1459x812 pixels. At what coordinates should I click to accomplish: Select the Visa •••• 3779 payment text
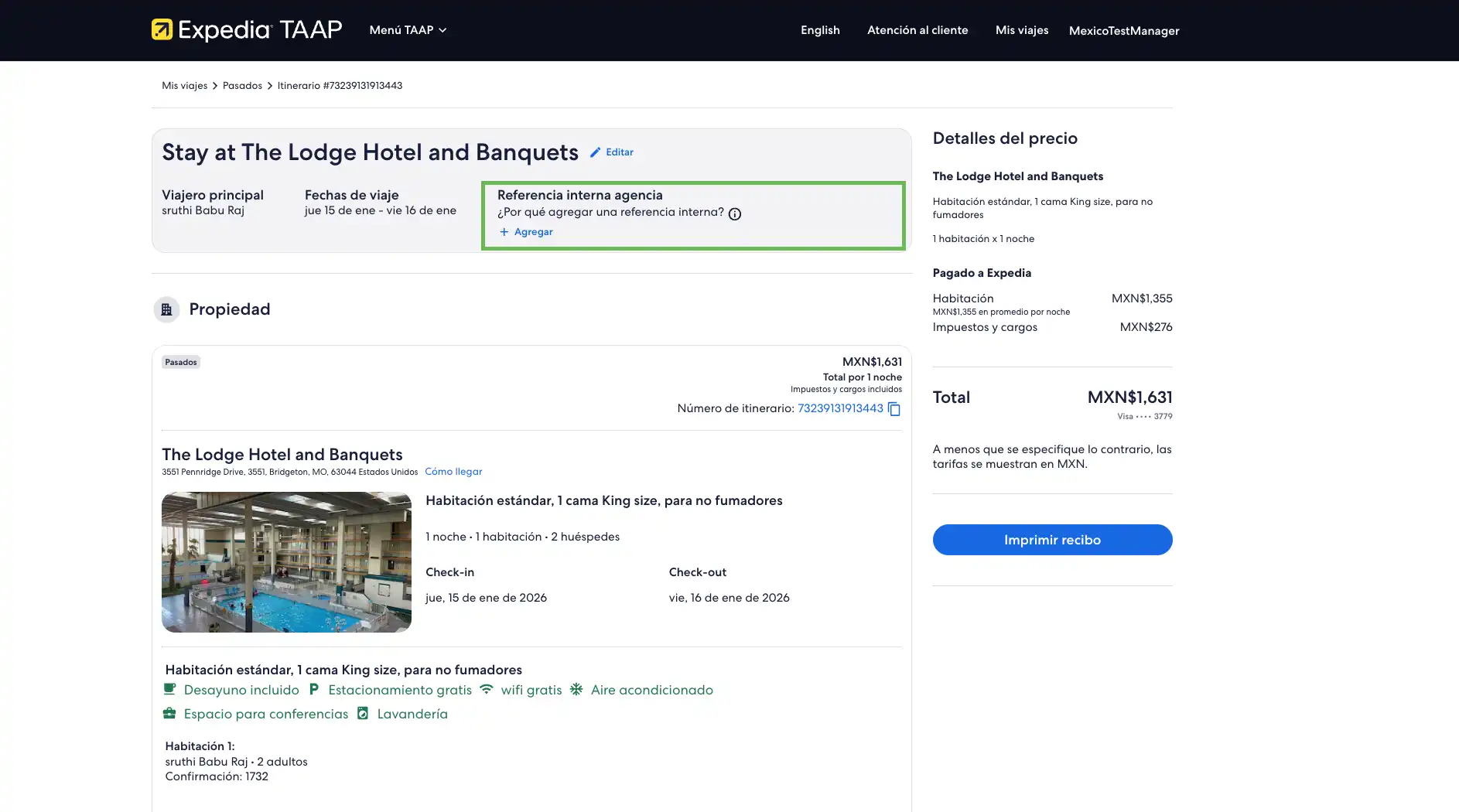(x=1144, y=417)
